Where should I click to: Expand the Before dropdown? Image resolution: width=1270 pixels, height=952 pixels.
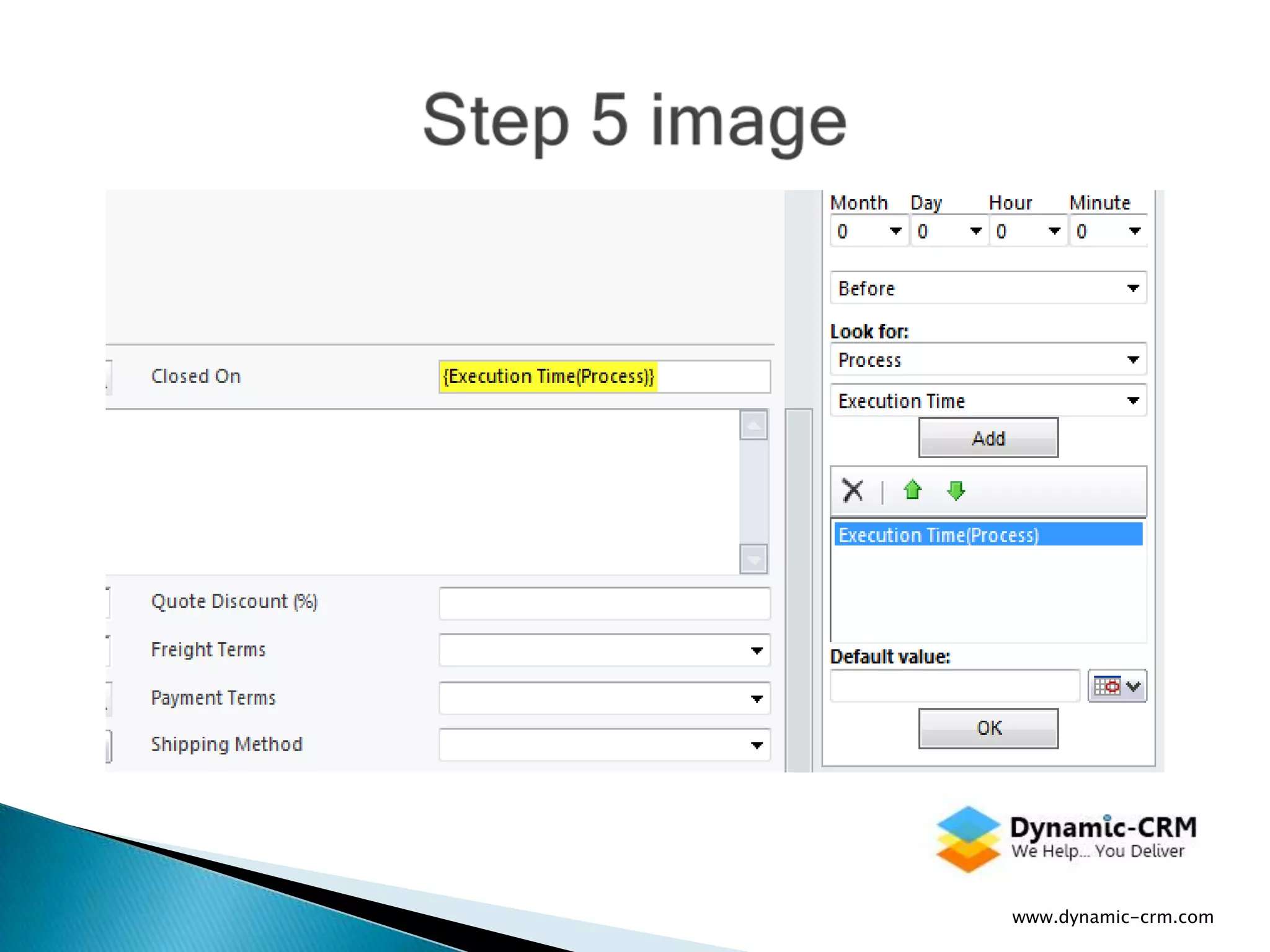(988, 288)
